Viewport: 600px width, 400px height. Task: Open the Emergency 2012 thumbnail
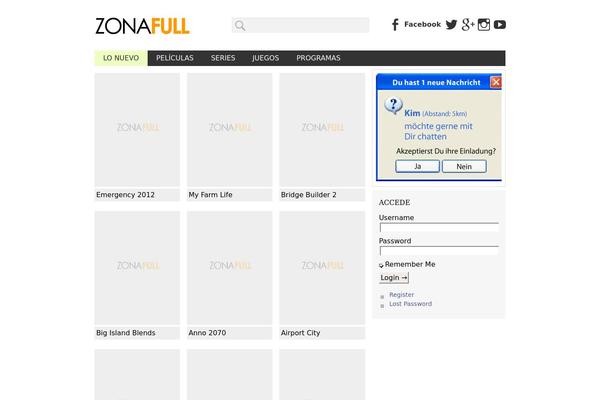[x=137, y=130]
